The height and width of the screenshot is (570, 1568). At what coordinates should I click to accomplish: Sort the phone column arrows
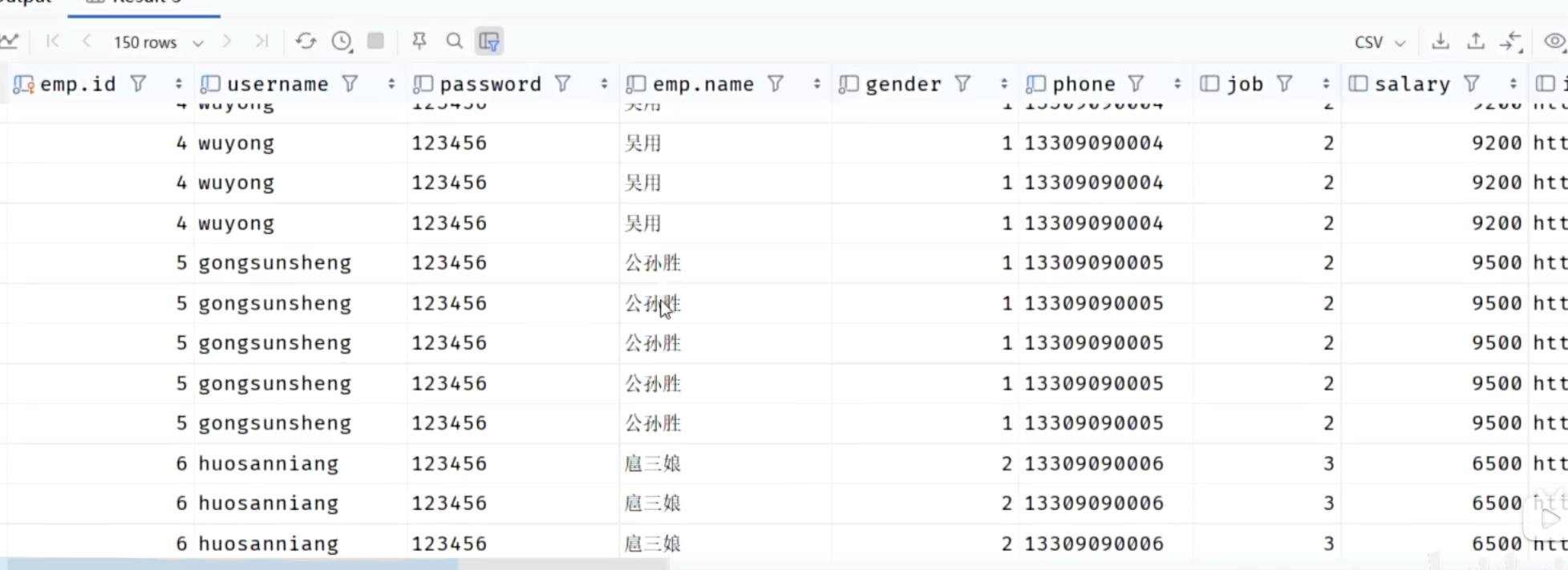pyautogui.click(x=1177, y=83)
